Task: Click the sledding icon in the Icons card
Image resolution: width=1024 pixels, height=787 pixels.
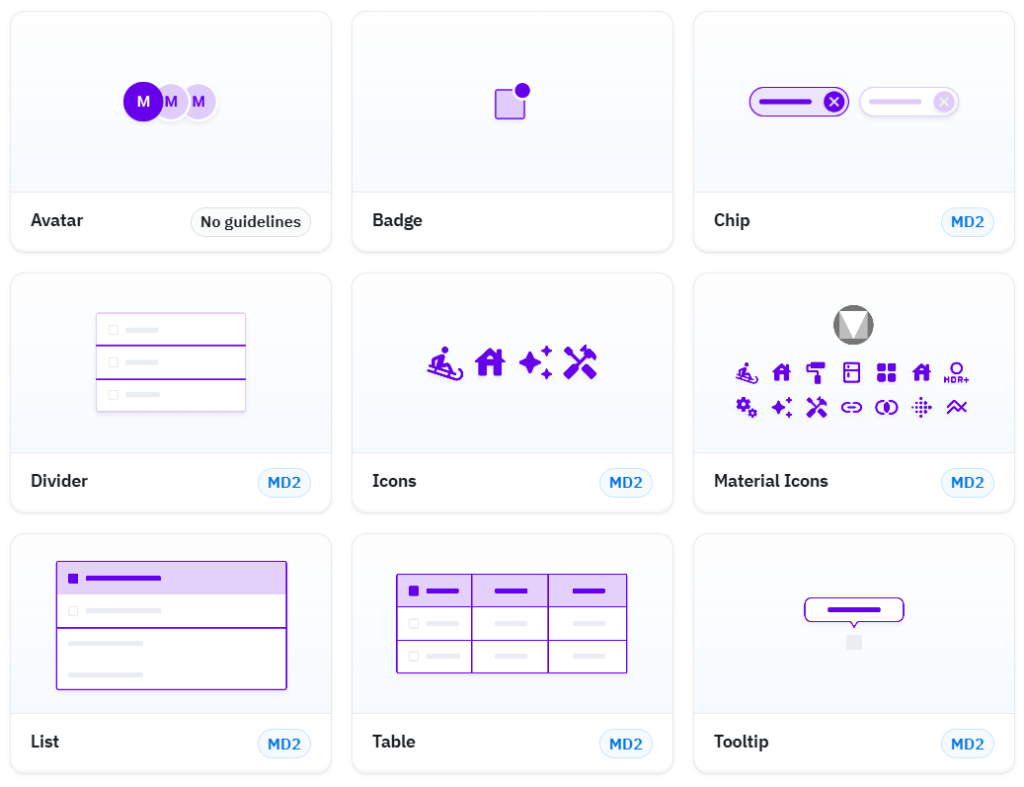Action: point(445,363)
